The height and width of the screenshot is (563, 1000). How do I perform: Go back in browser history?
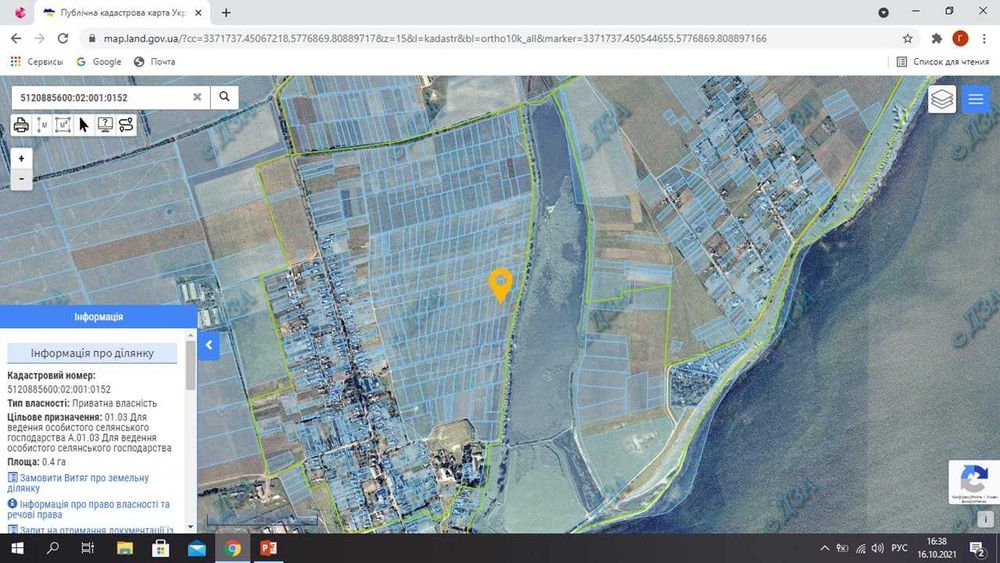click(16, 38)
